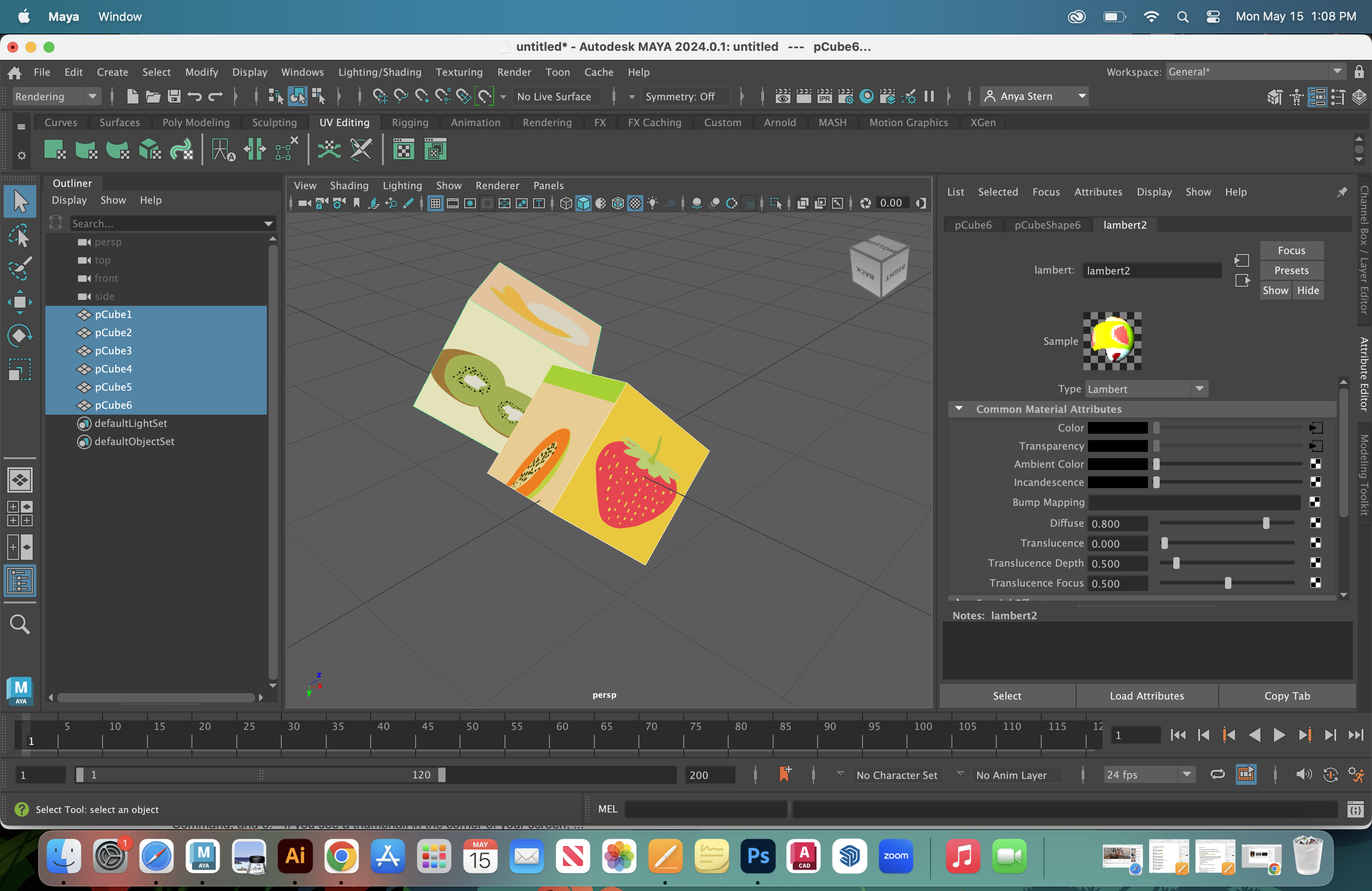Click the Color swatch of lambert2
This screenshot has height=891, width=1372.
click(1117, 428)
